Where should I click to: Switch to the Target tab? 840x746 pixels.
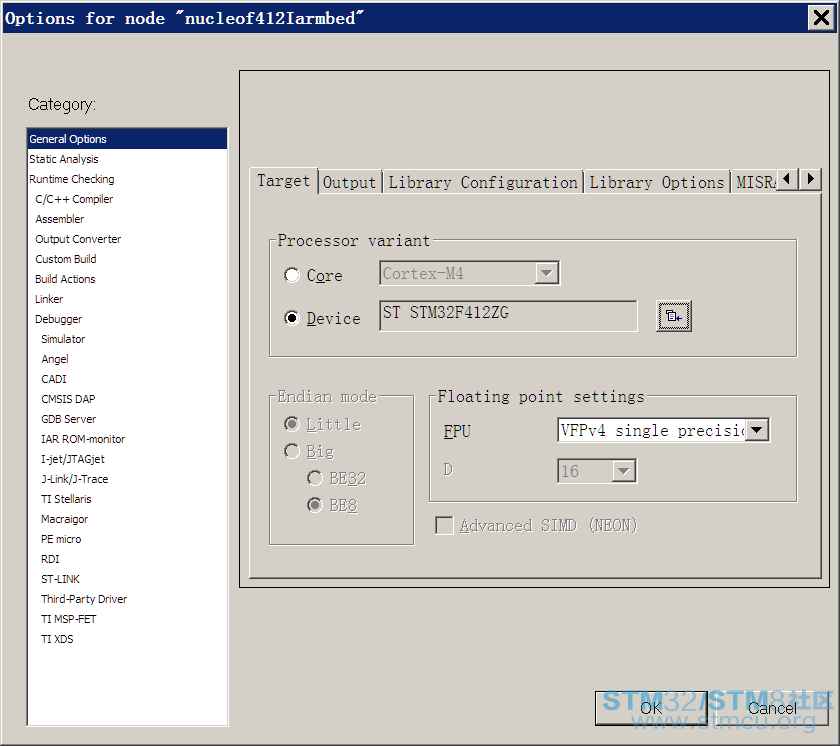click(x=283, y=181)
